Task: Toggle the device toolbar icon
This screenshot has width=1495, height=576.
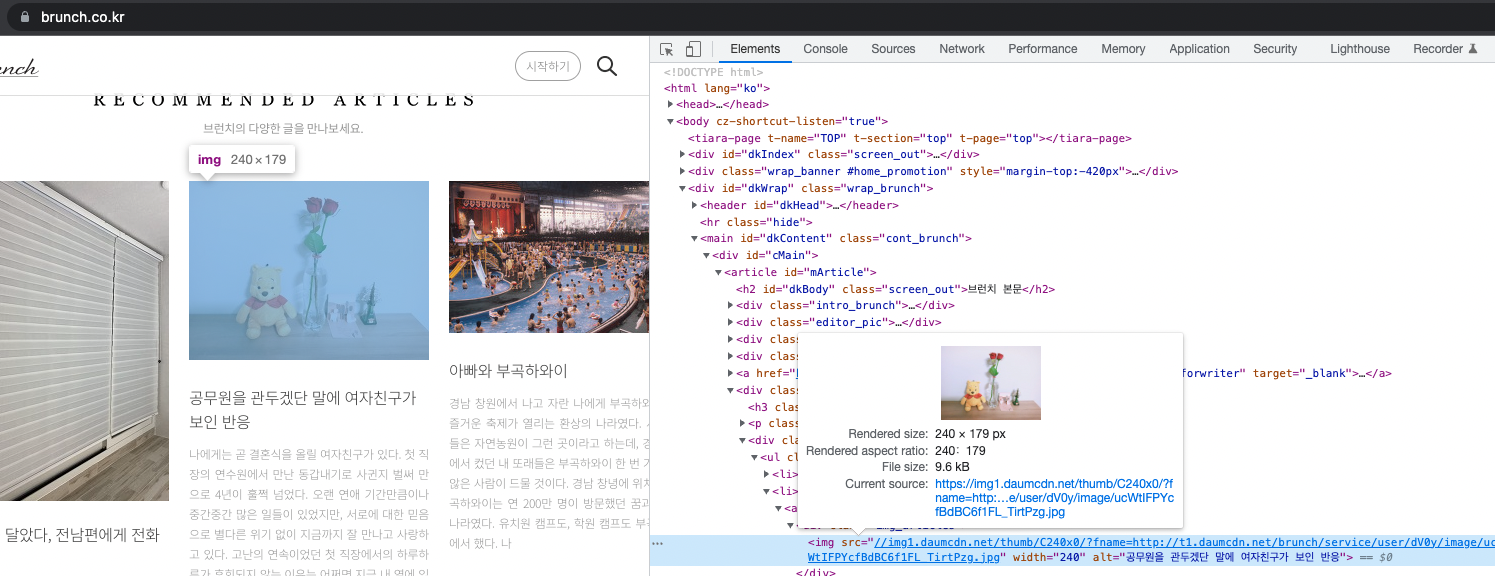Action: click(x=693, y=49)
